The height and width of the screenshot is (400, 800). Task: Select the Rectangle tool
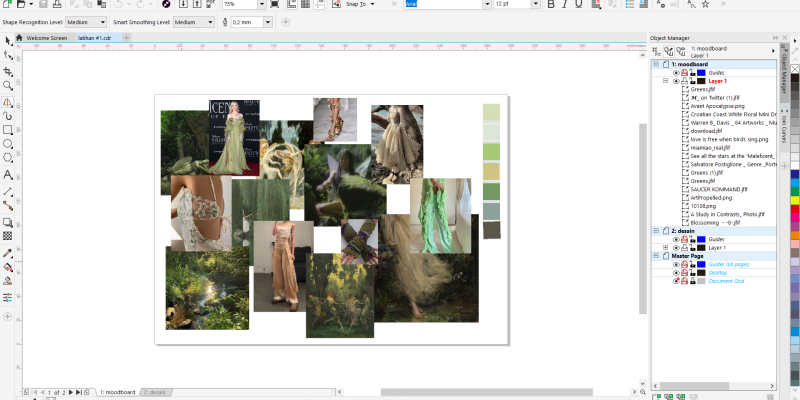8,130
